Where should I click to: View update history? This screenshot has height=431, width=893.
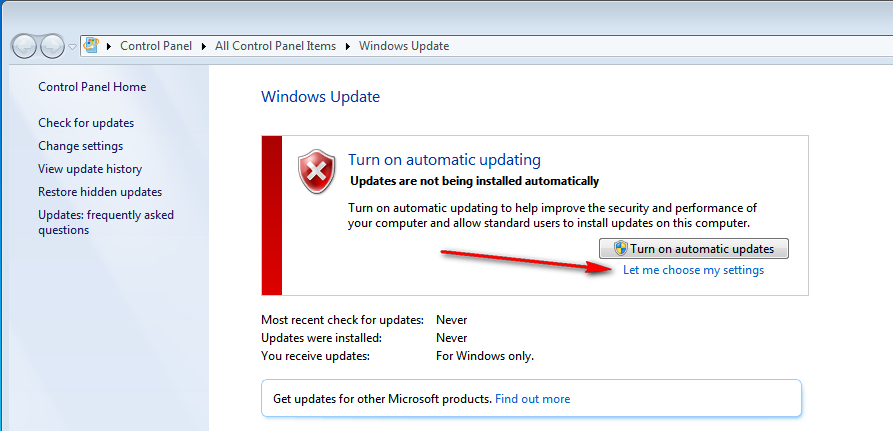click(90, 169)
